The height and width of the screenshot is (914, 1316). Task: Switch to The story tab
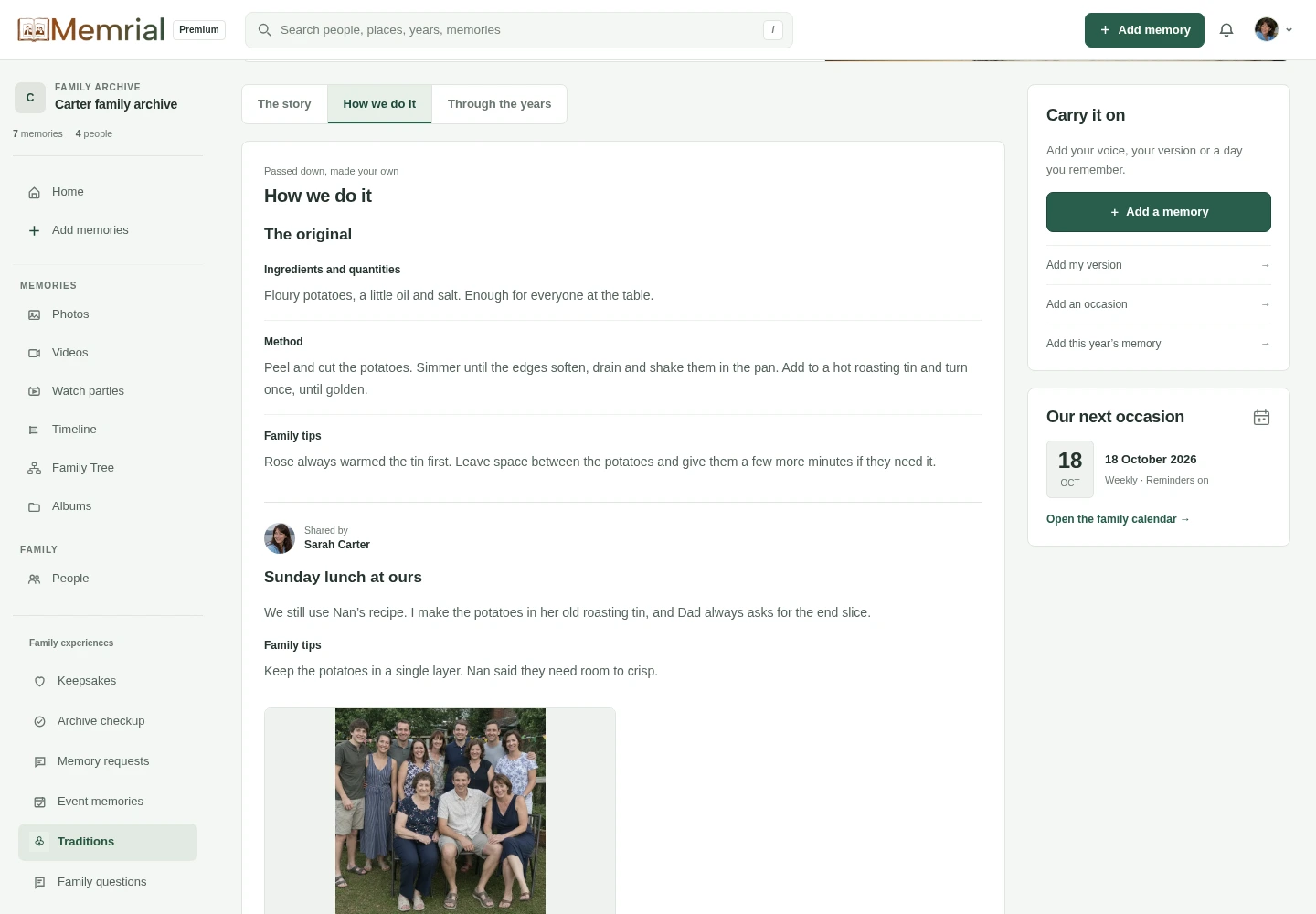284,104
